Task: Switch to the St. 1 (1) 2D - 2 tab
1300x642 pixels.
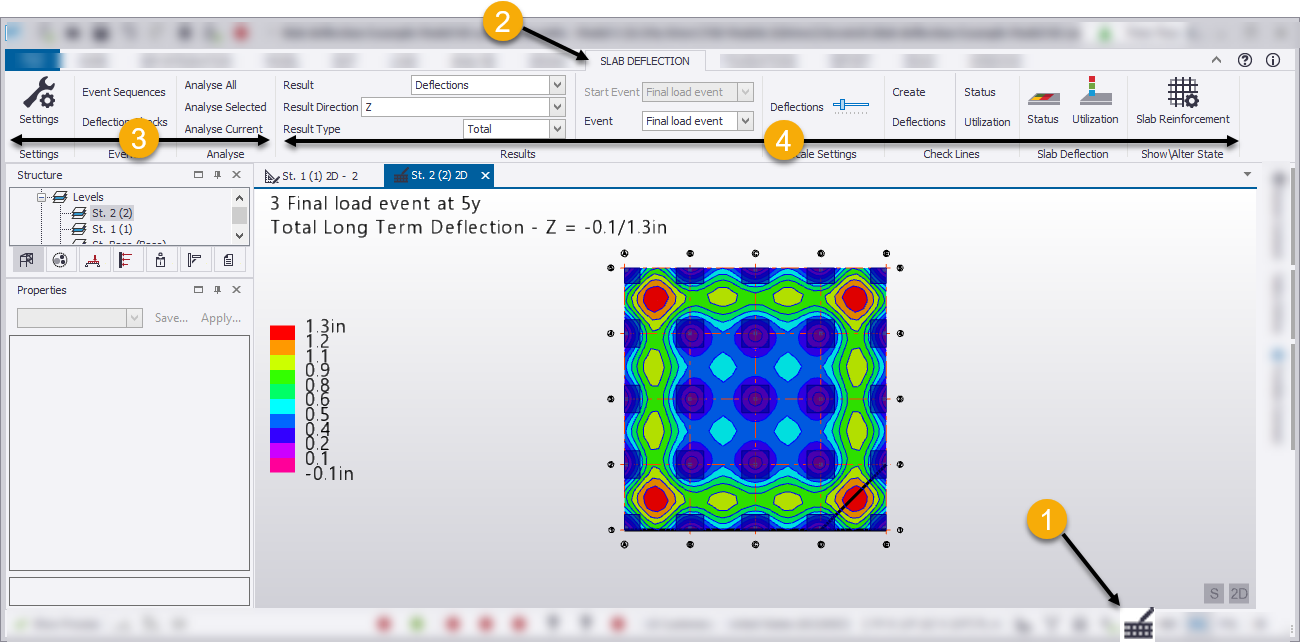Action: point(319,176)
